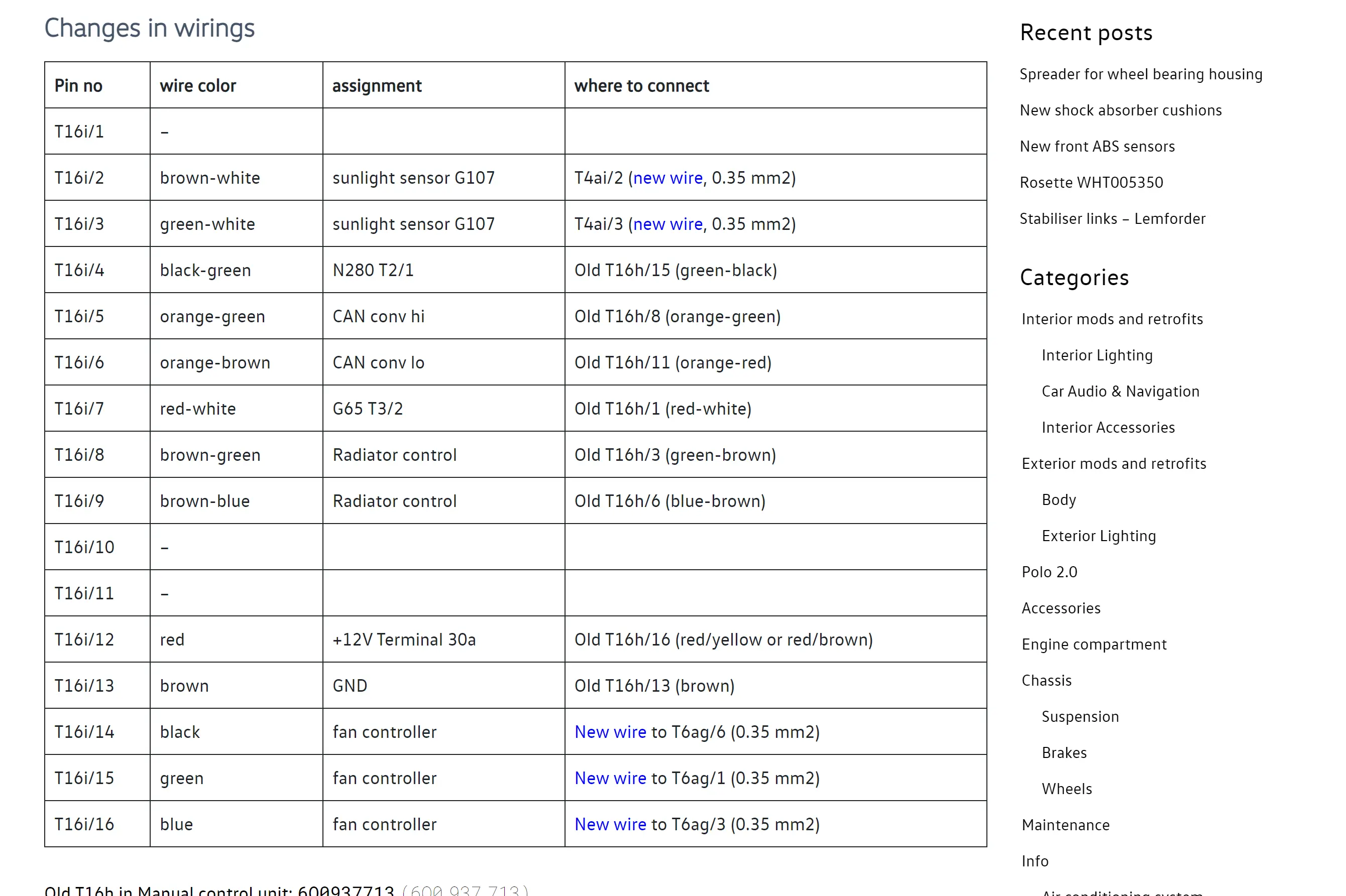Click 'new wire' link in T16i/3 row

pyautogui.click(x=667, y=224)
